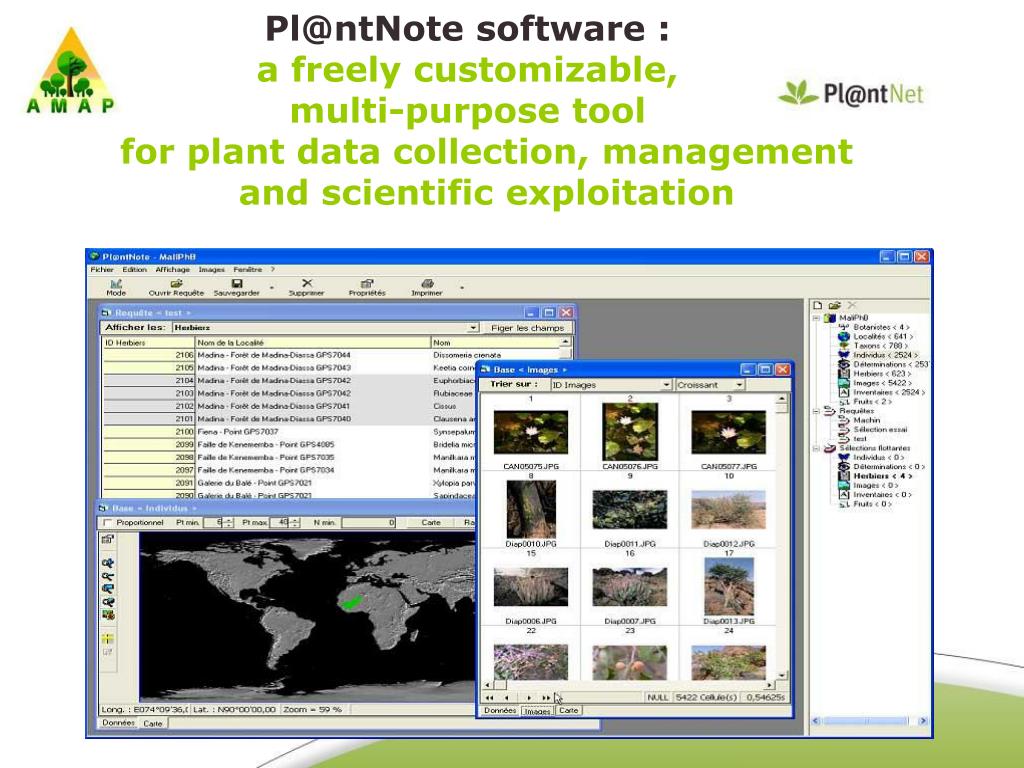Open the Affichage menu
The width and height of the screenshot is (1024, 768).
[172, 269]
